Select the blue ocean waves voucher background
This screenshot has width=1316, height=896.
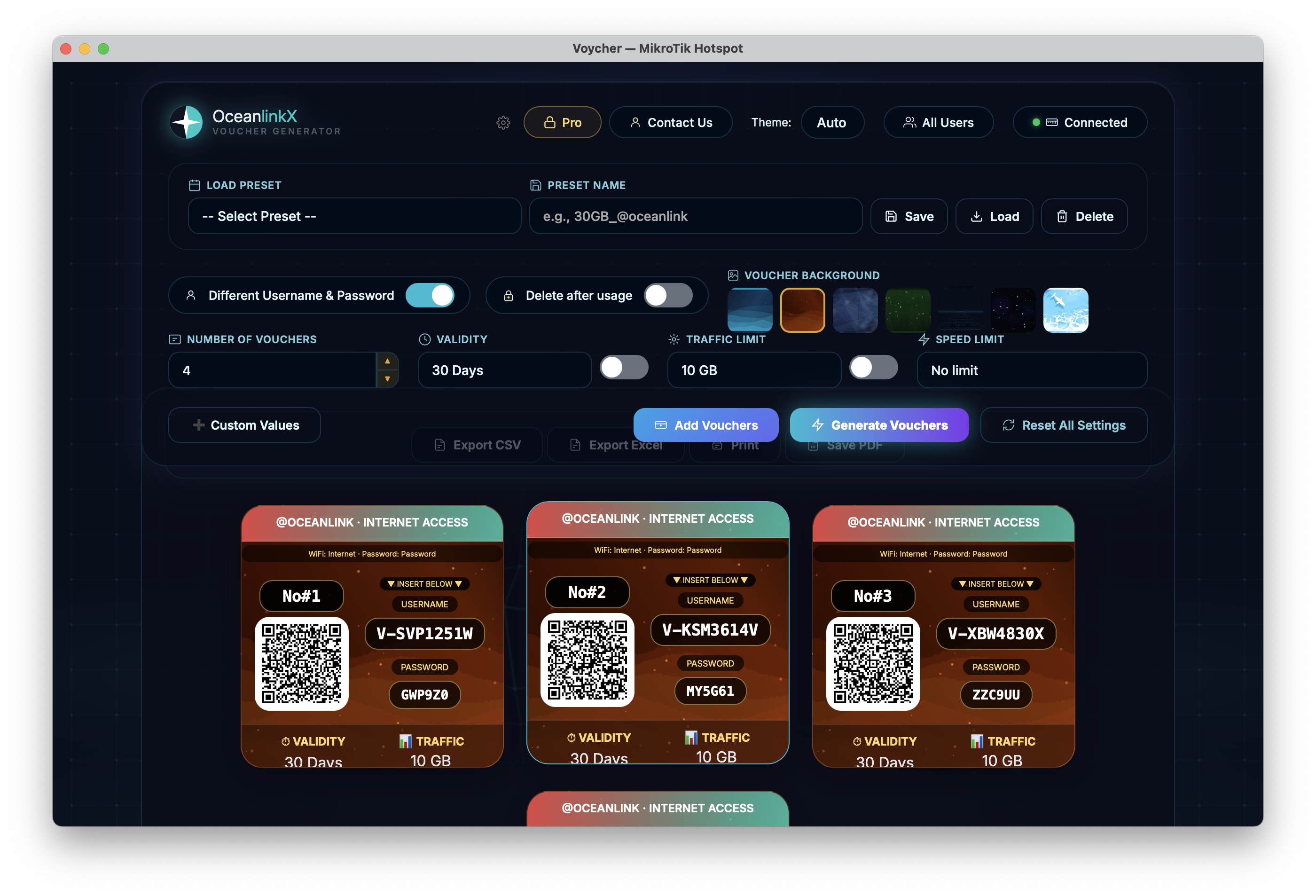[750, 310]
